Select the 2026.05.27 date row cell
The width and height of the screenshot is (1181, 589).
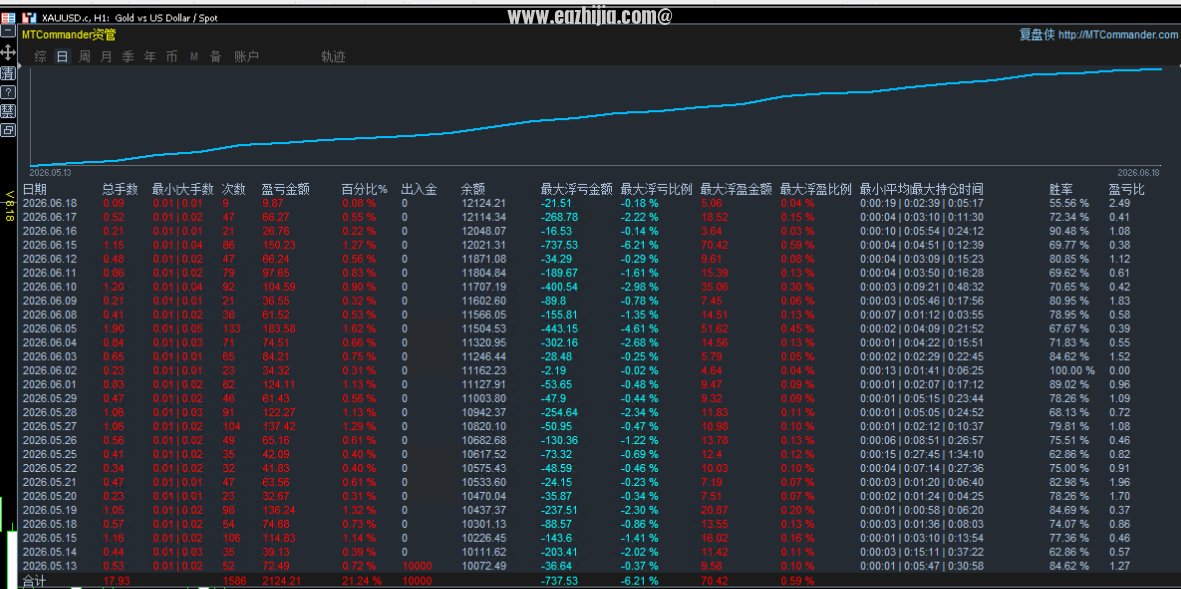point(50,426)
